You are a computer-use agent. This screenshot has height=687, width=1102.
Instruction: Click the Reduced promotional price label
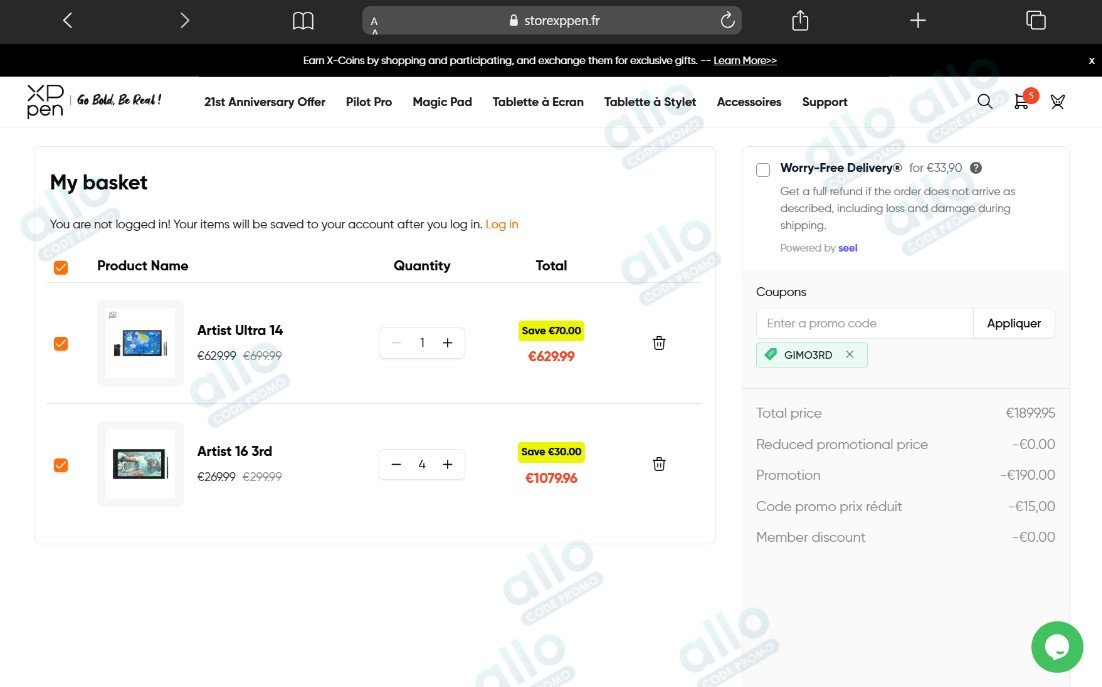tap(842, 445)
